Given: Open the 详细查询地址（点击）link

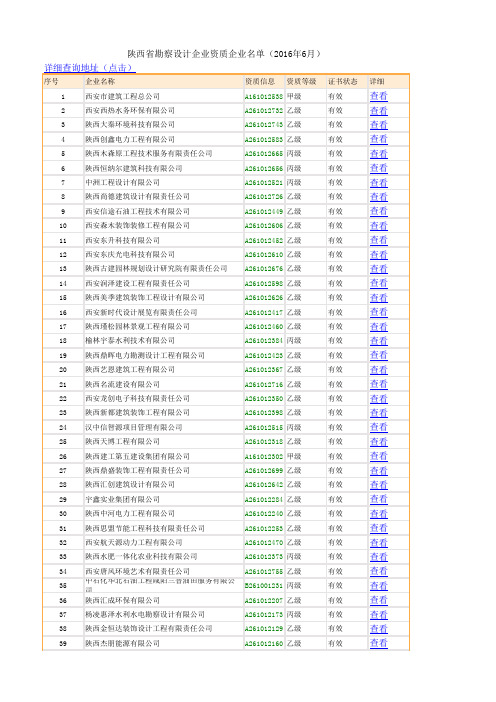Looking at the screenshot, I should pos(90,68).
